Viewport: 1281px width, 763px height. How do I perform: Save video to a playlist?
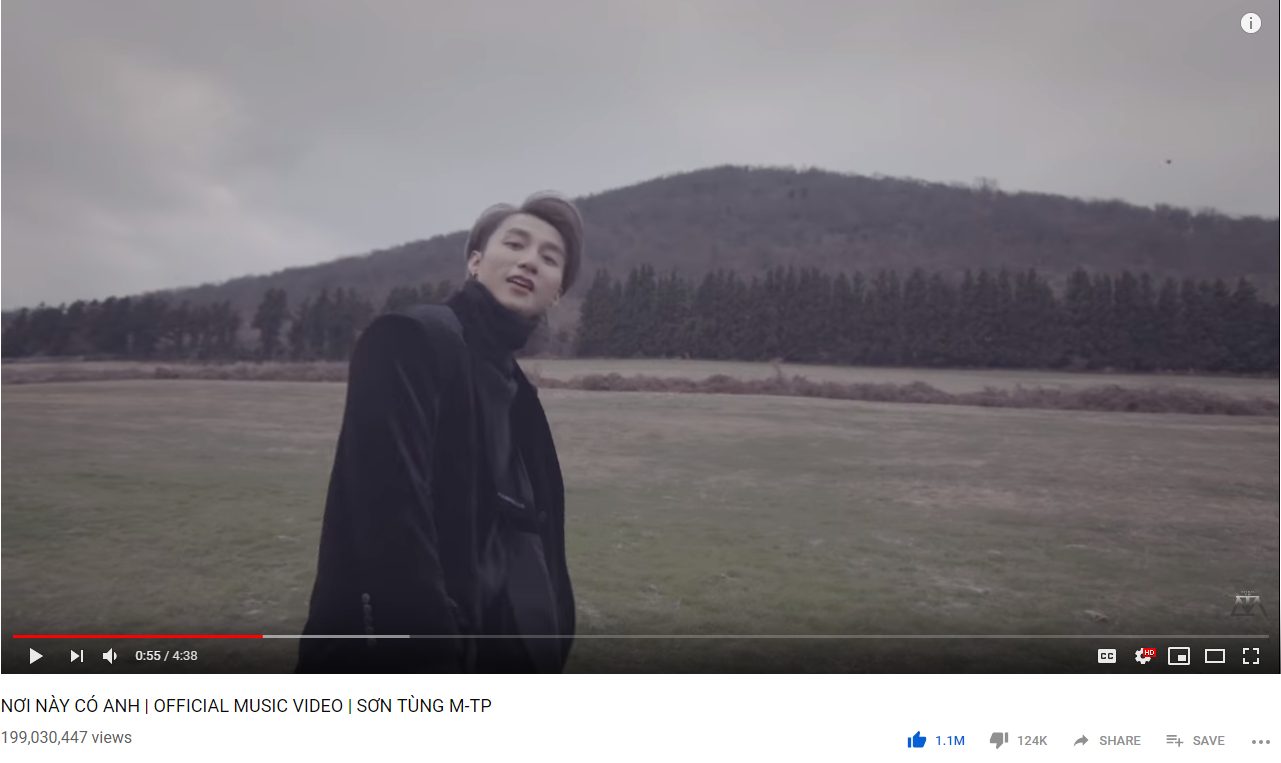tap(1195, 740)
